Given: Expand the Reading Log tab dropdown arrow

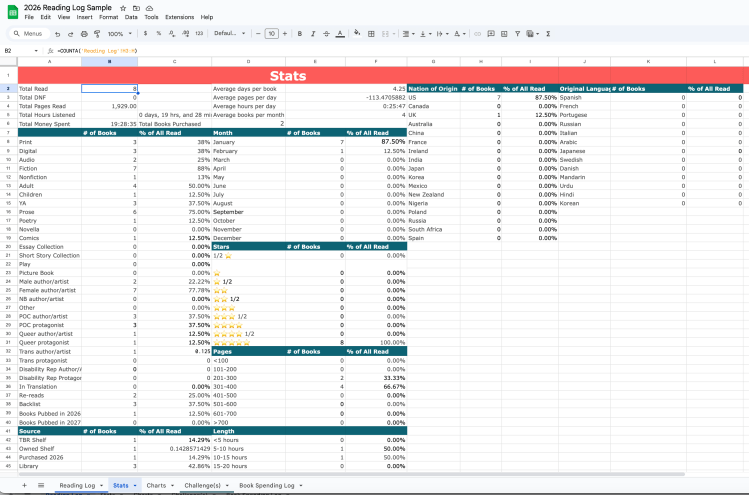Looking at the screenshot, I should pos(102,485).
